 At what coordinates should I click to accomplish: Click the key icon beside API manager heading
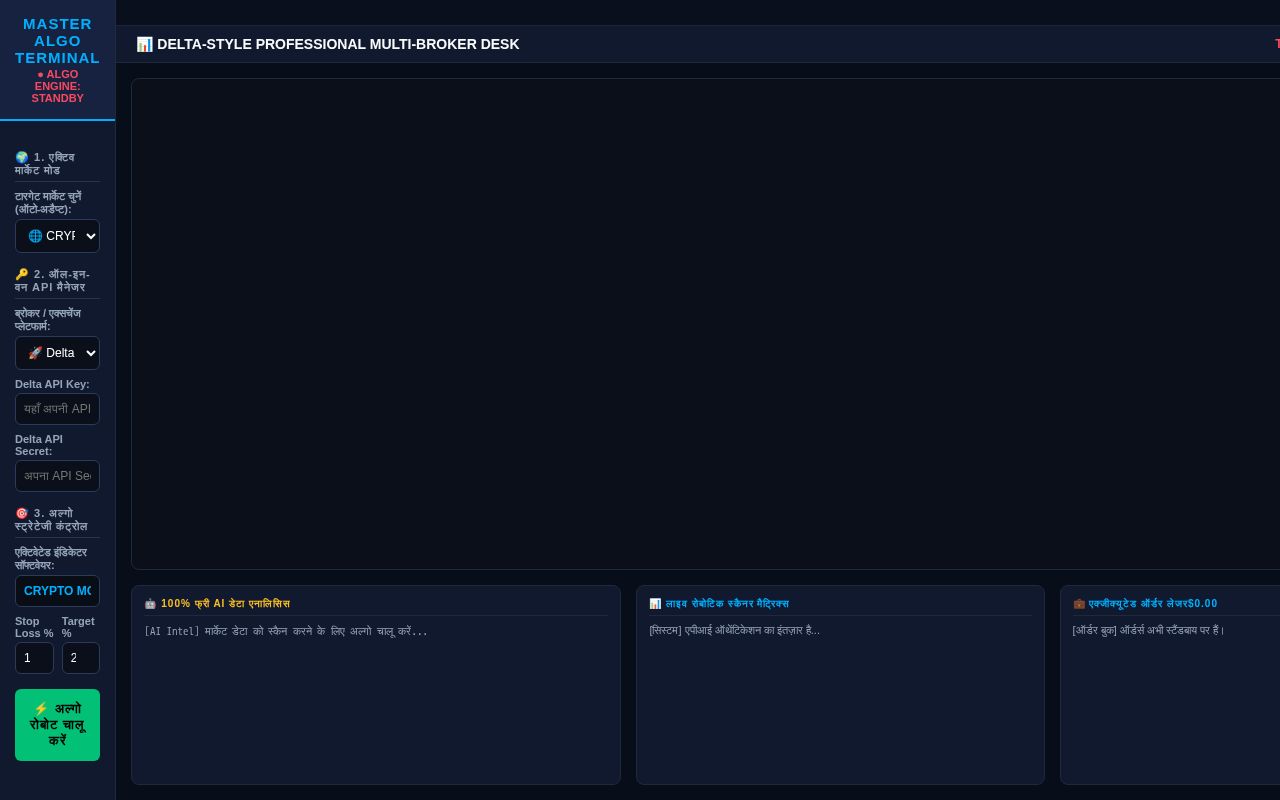21,274
